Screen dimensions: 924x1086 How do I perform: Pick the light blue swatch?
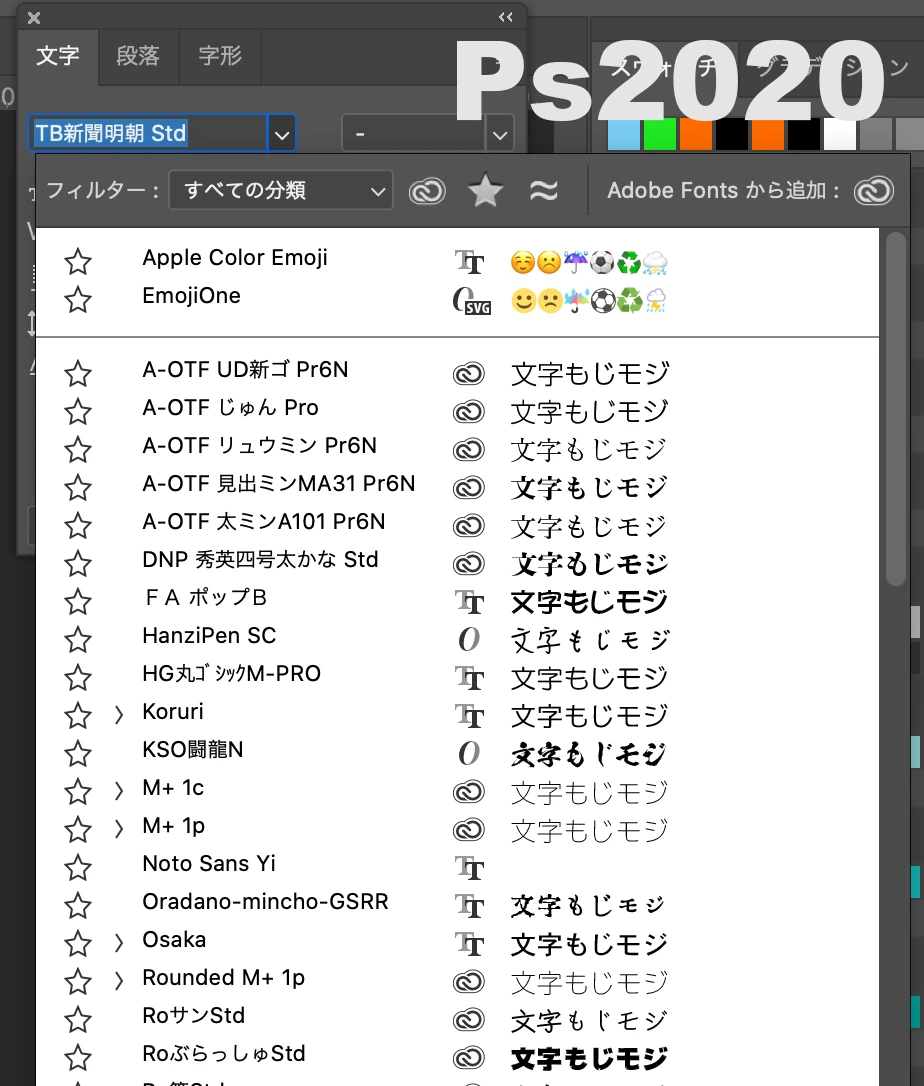click(623, 135)
